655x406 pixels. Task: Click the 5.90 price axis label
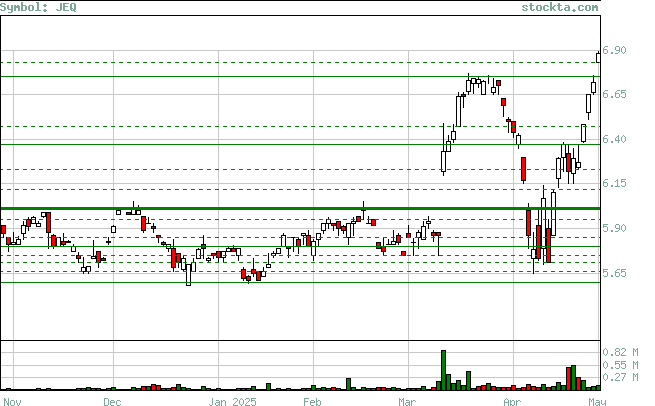click(614, 228)
